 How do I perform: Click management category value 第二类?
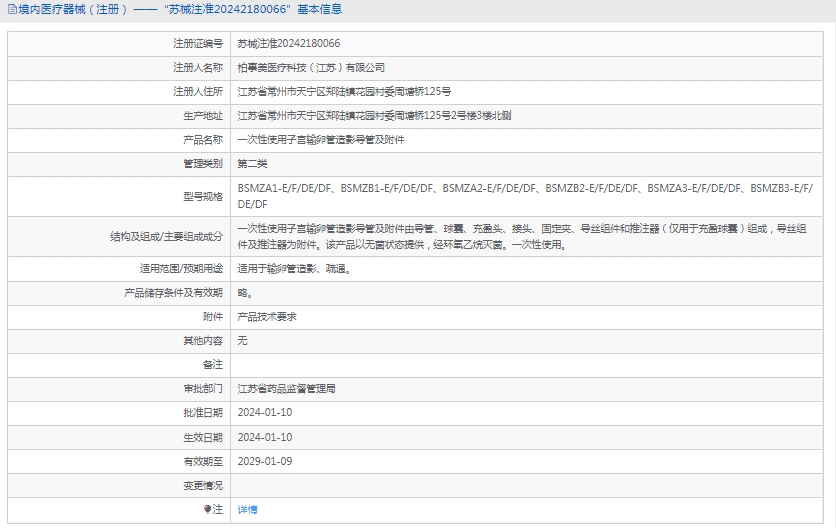click(x=252, y=163)
